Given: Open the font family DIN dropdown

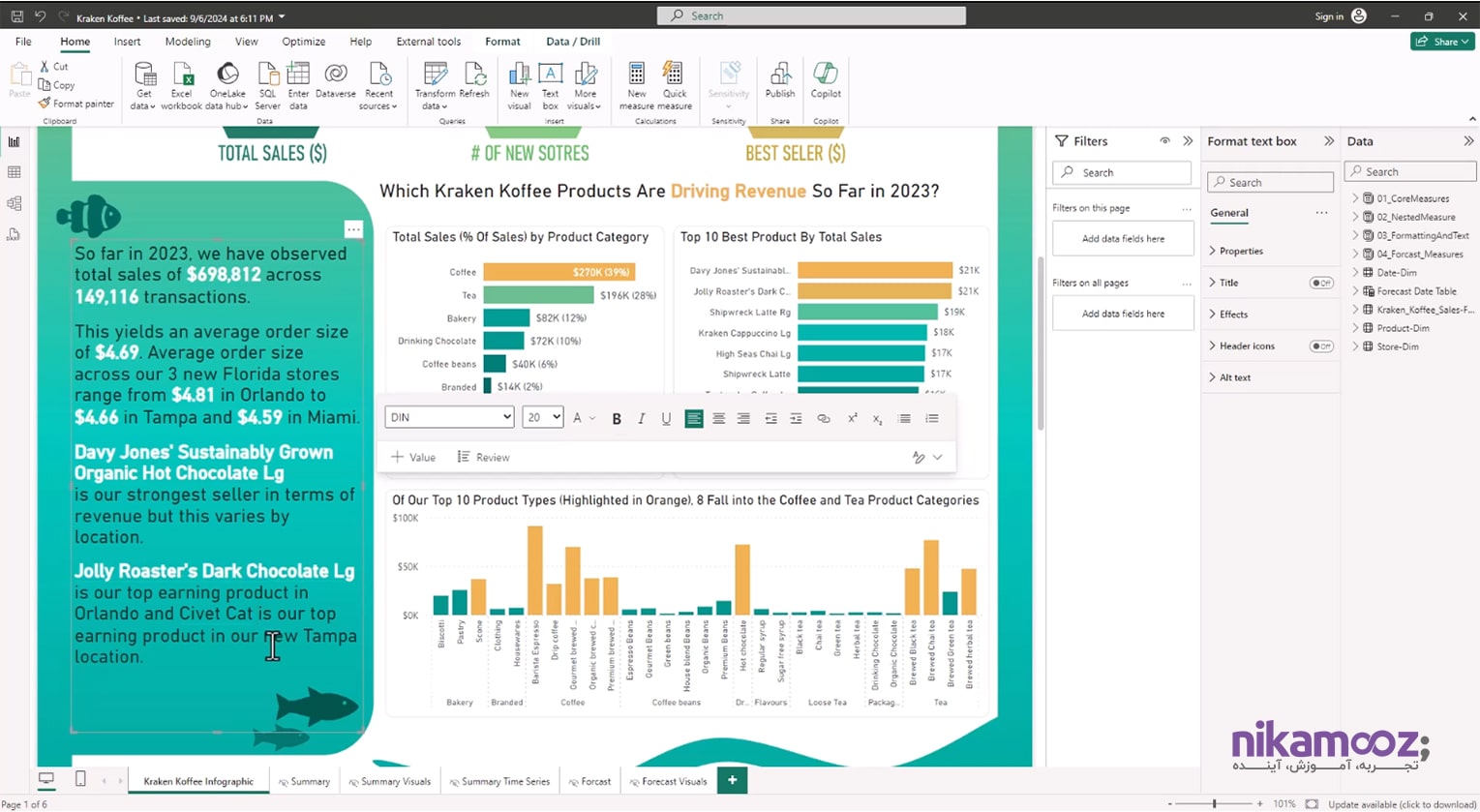Looking at the screenshot, I should [x=449, y=417].
